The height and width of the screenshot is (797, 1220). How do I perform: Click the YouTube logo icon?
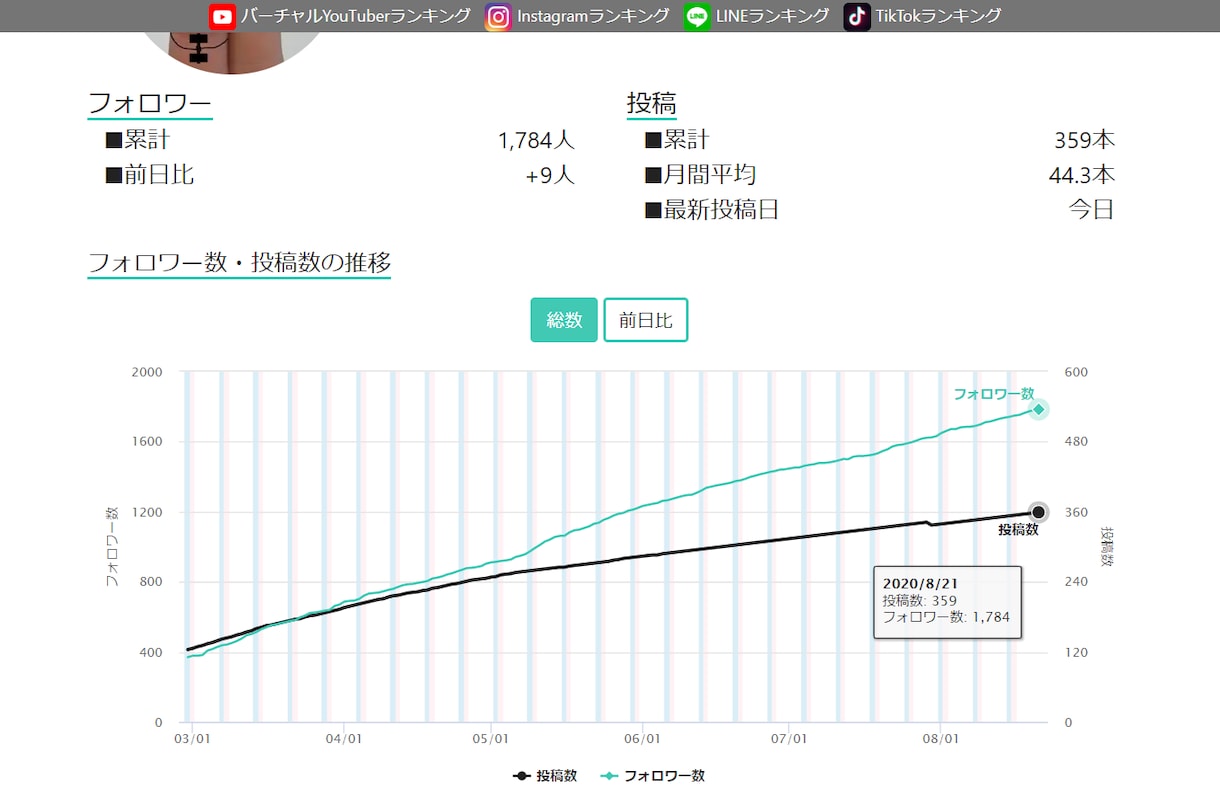pos(222,16)
